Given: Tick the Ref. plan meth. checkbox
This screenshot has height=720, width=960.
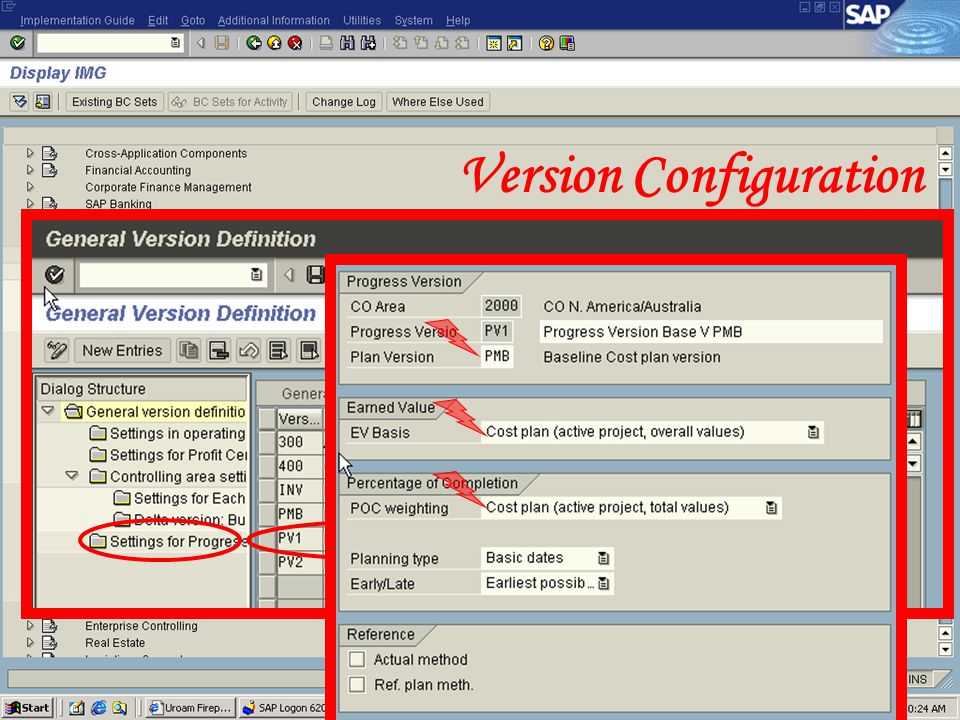Looking at the screenshot, I should 356,684.
